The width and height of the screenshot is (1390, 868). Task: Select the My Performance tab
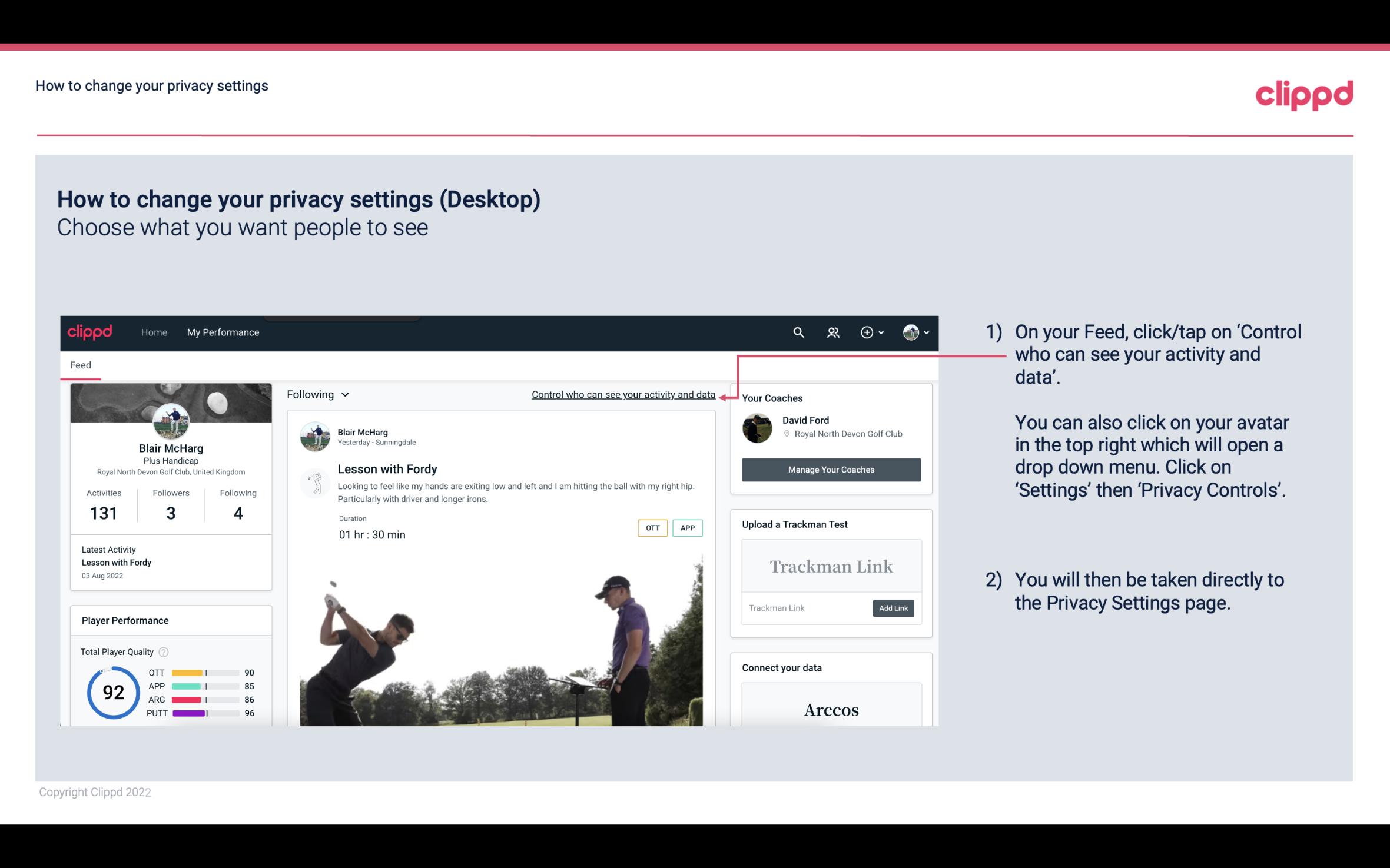222,332
